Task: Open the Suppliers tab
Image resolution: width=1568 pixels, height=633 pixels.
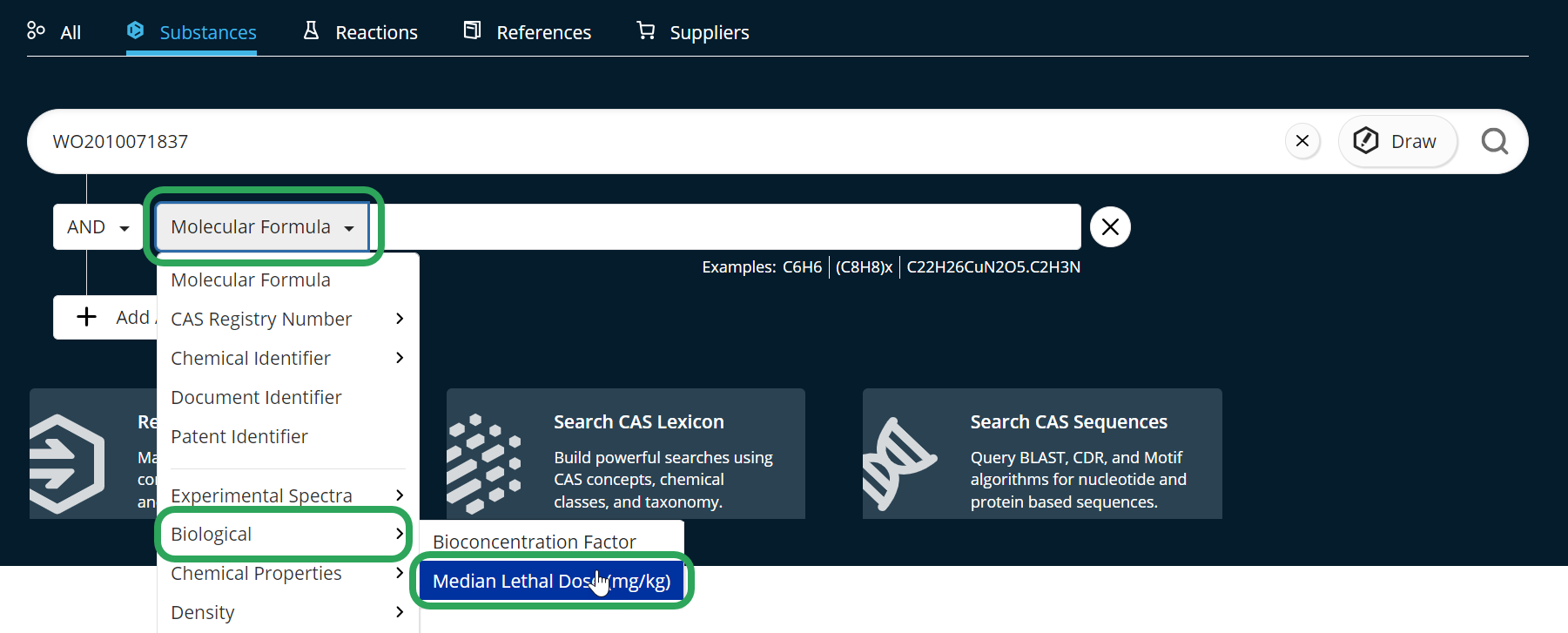Action: pyautogui.click(x=692, y=32)
